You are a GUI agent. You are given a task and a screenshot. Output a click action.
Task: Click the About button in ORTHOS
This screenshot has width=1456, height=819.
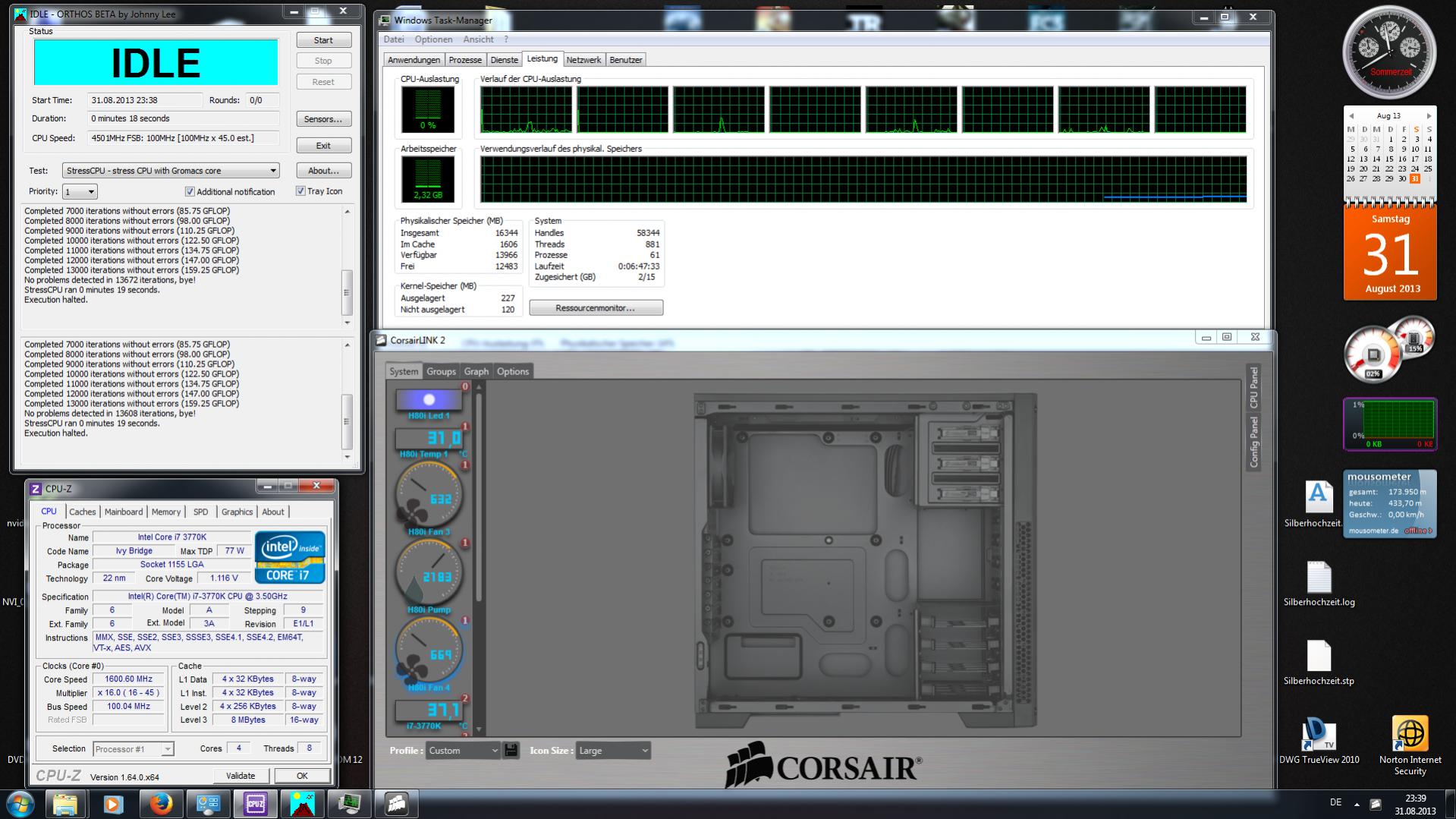click(323, 171)
